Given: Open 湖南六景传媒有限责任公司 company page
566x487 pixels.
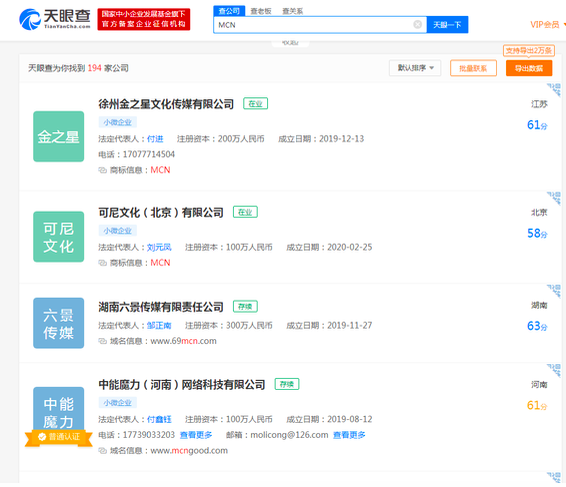Looking at the screenshot, I should (x=161, y=307).
